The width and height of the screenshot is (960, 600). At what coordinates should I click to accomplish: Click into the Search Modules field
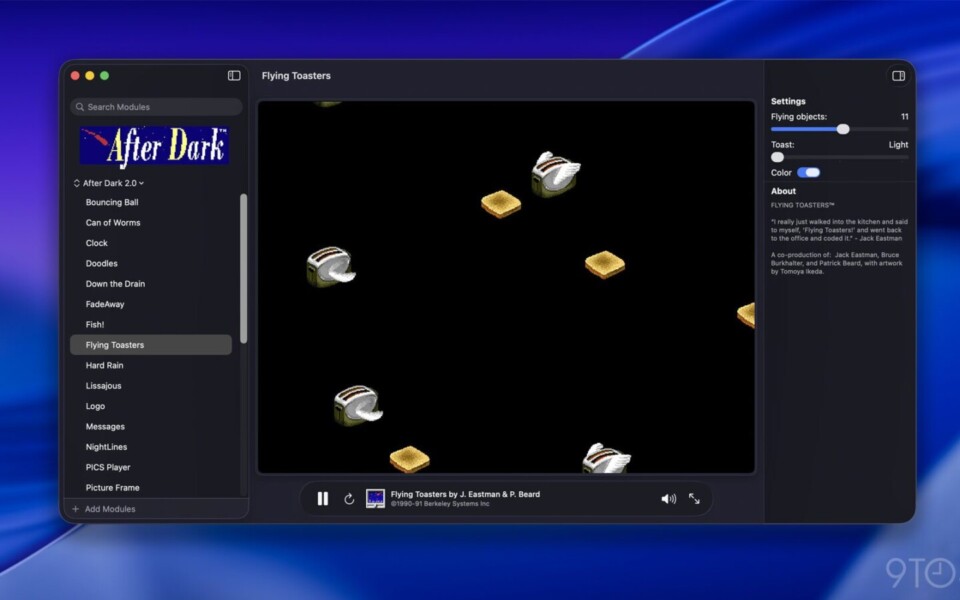tap(156, 107)
